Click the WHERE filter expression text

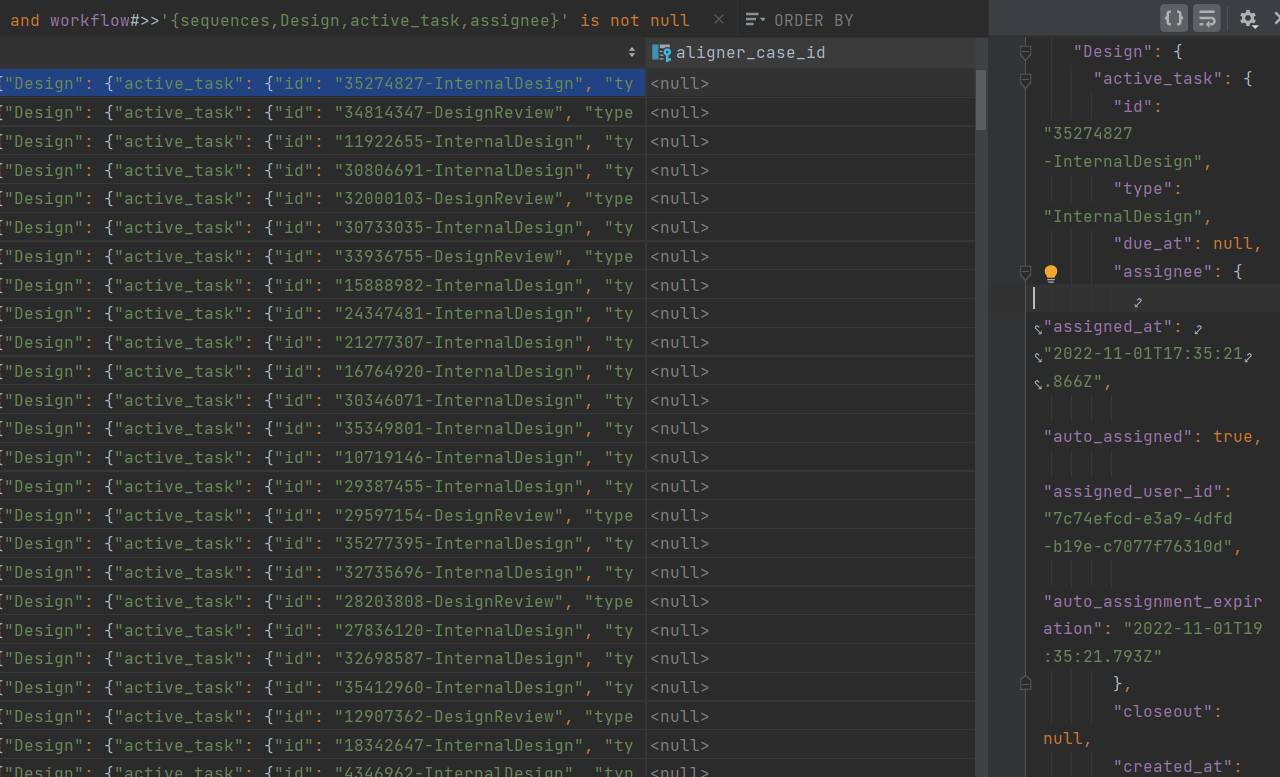tap(350, 20)
